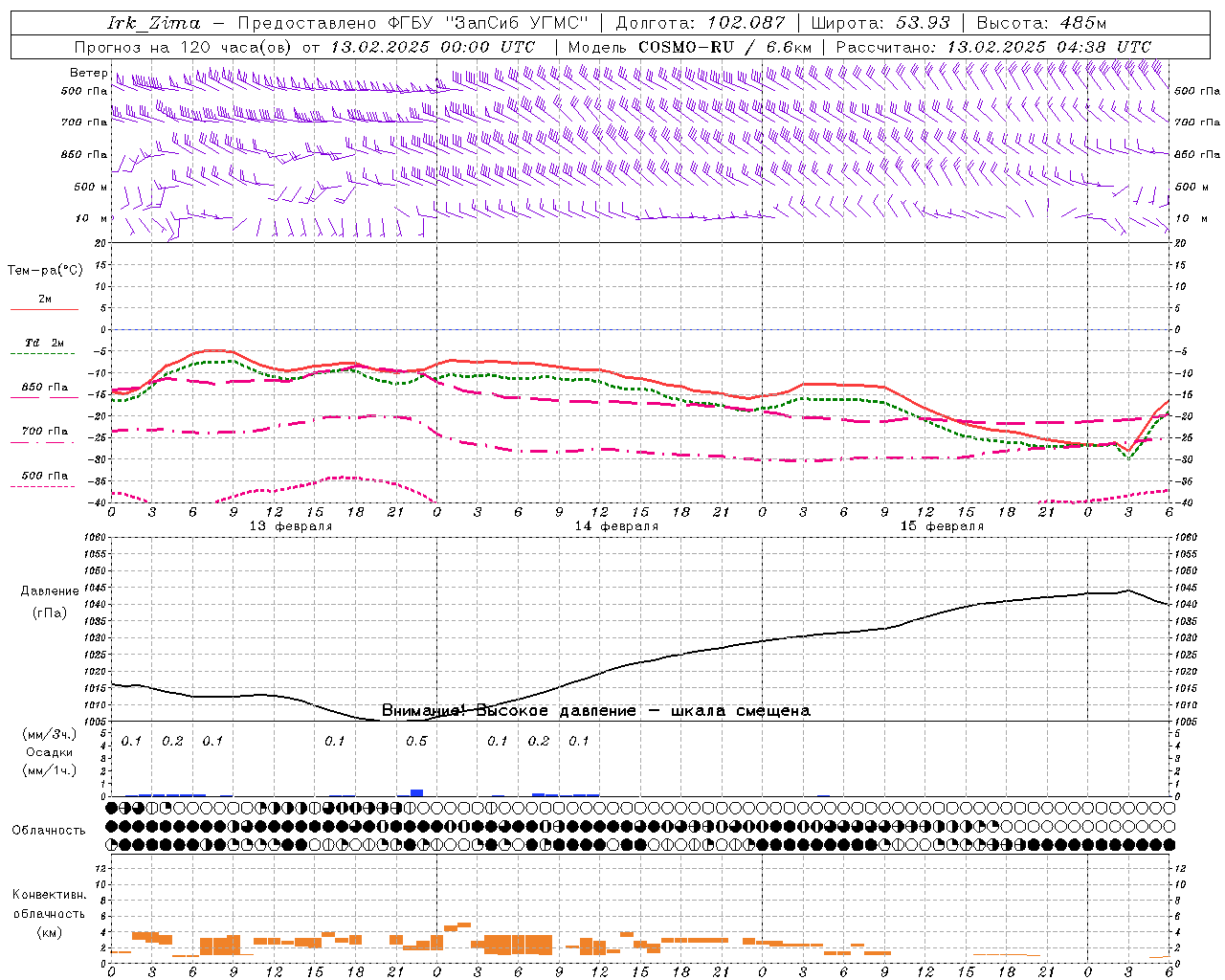
Task: Select the "700 гПа" temperature legend entry
Action: [x=45, y=432]
